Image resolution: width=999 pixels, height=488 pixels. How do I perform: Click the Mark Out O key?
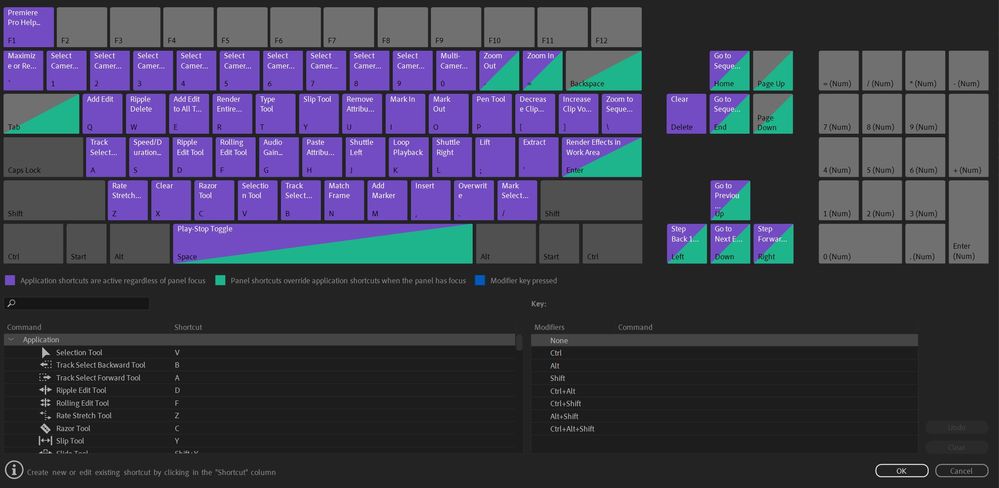pos(449,113)
